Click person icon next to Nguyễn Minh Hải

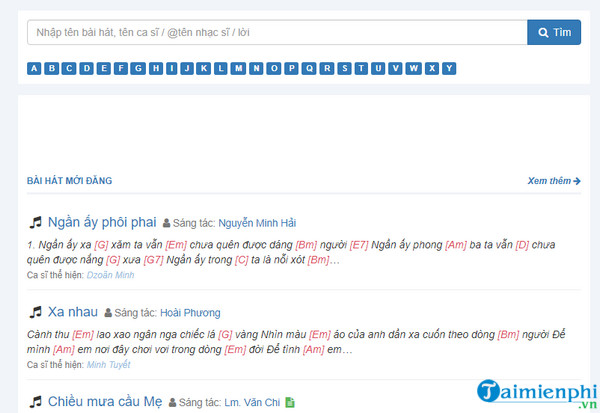point(166,223)
